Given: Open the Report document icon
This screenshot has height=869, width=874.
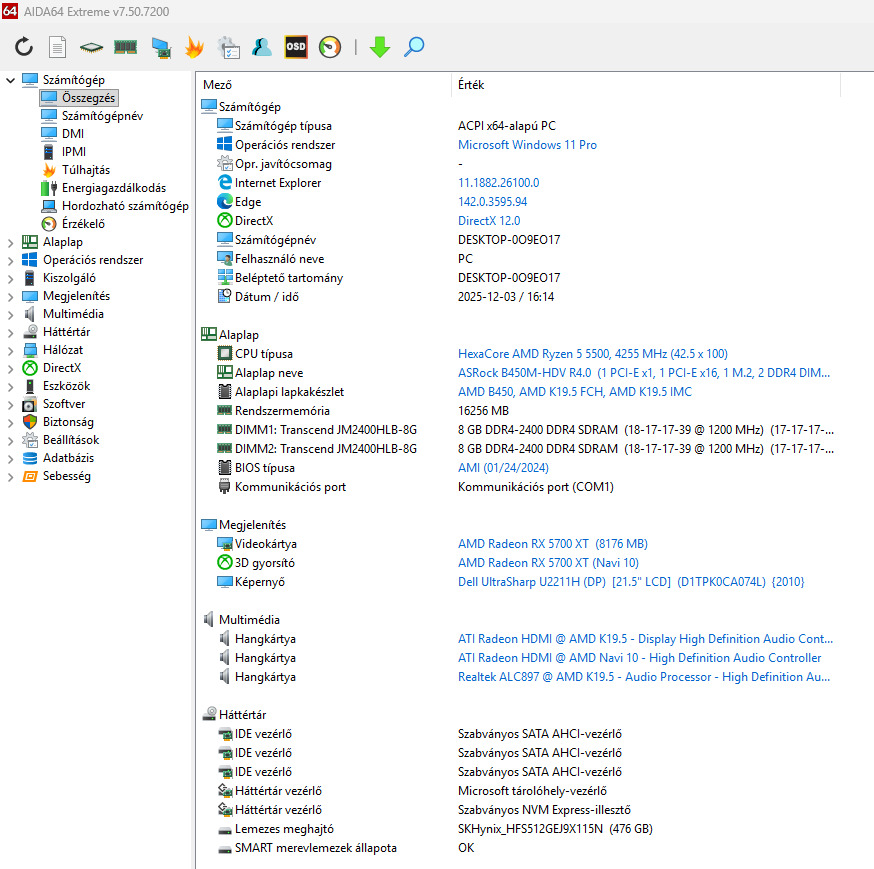Looking at the screenshot, I should [x=57, y=47].
